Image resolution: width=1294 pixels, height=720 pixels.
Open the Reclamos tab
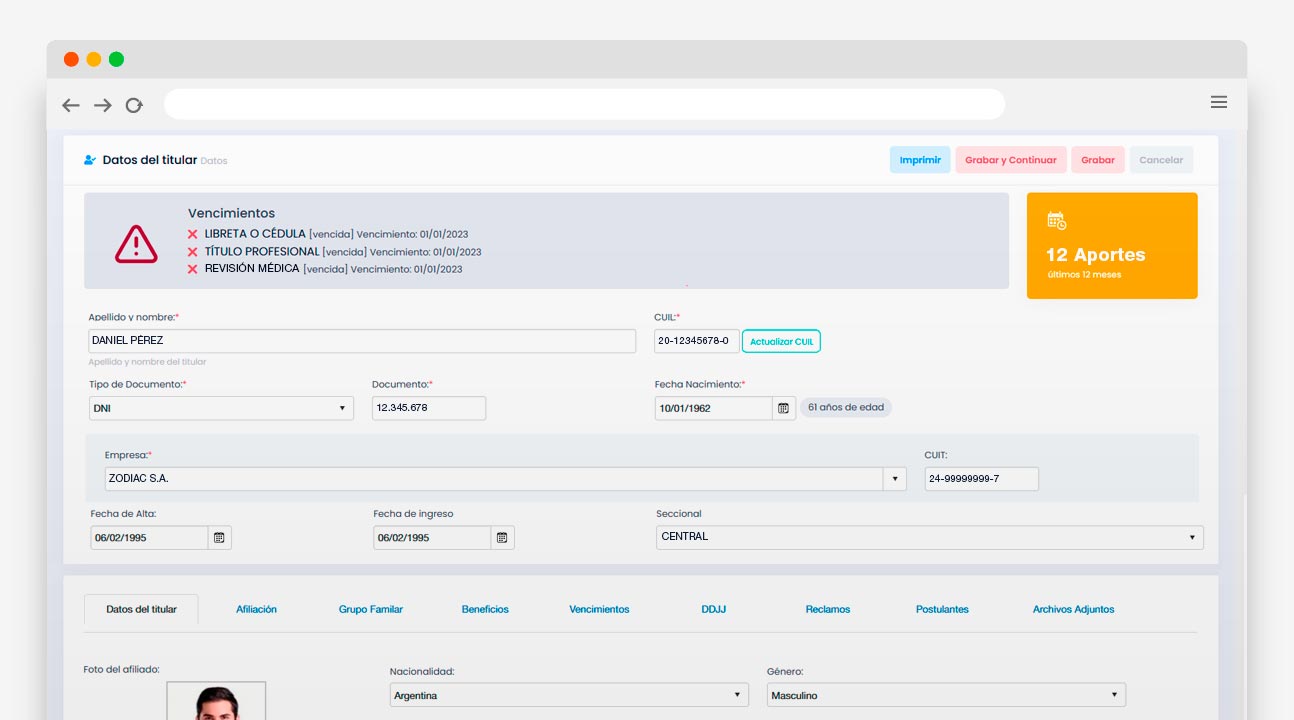(828, 609)
